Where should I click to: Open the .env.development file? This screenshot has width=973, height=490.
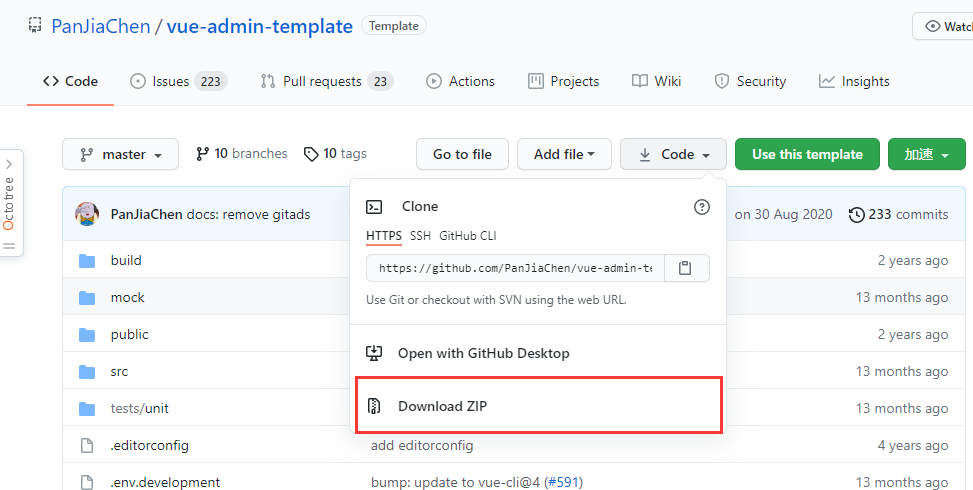[x=165, y=483]
